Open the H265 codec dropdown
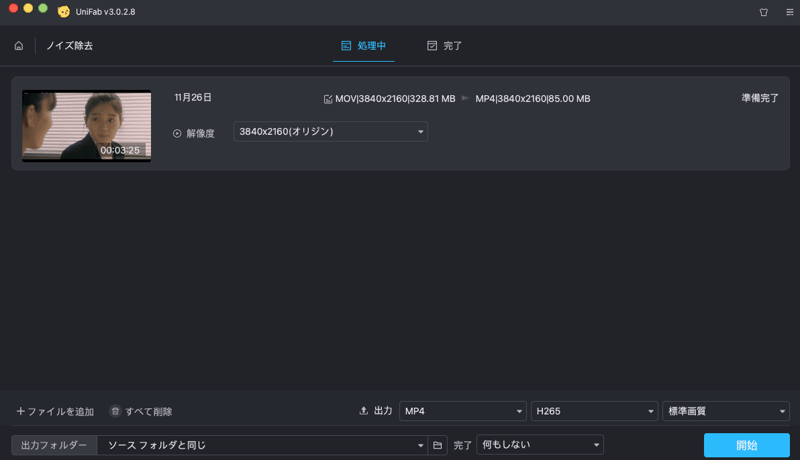Viewport: 800px width, 460px height. (x=594, y=411)
